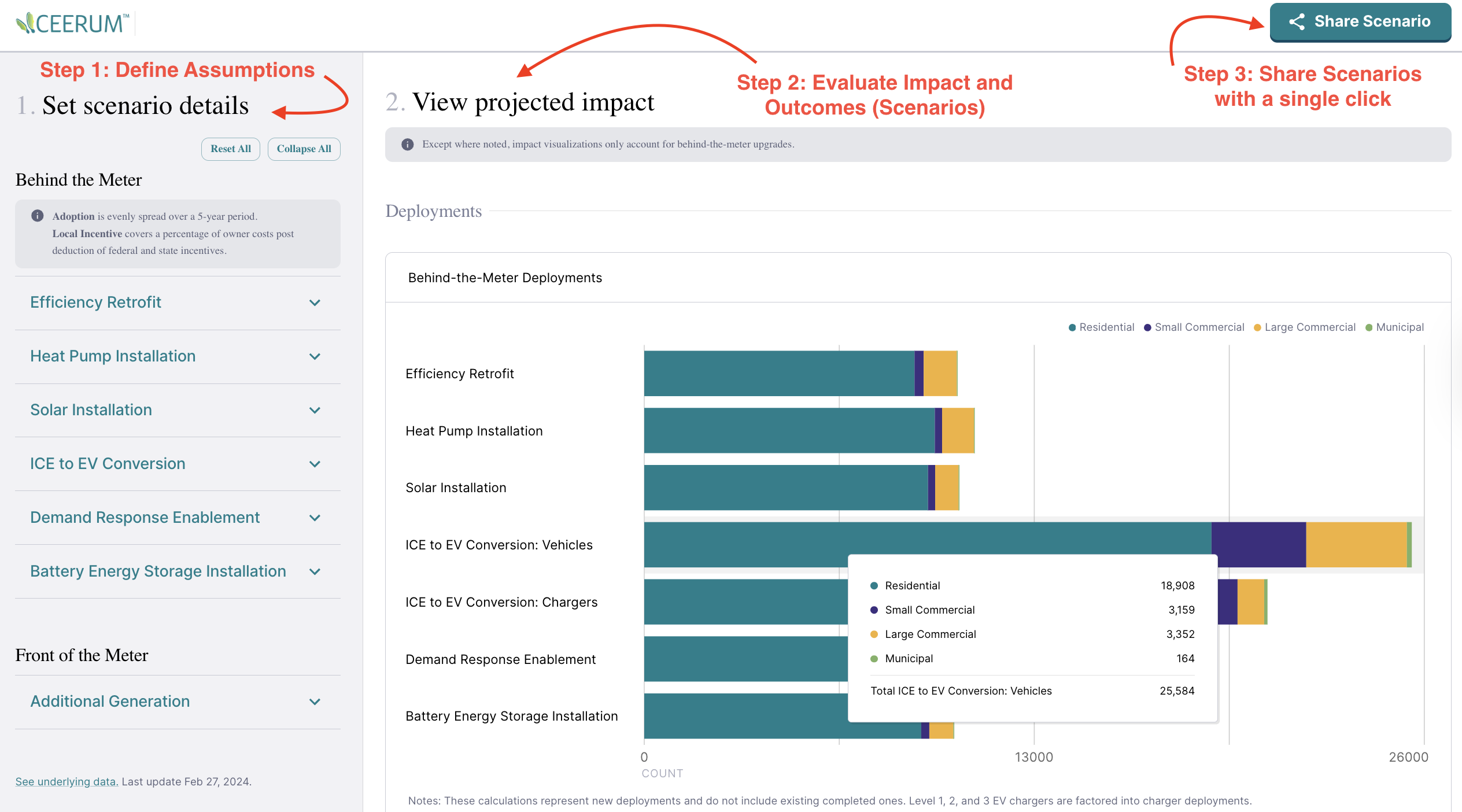The width and height of the screenshot is (1462, 812).
Task: Click the Collapse All button
Action: [304, 149]
